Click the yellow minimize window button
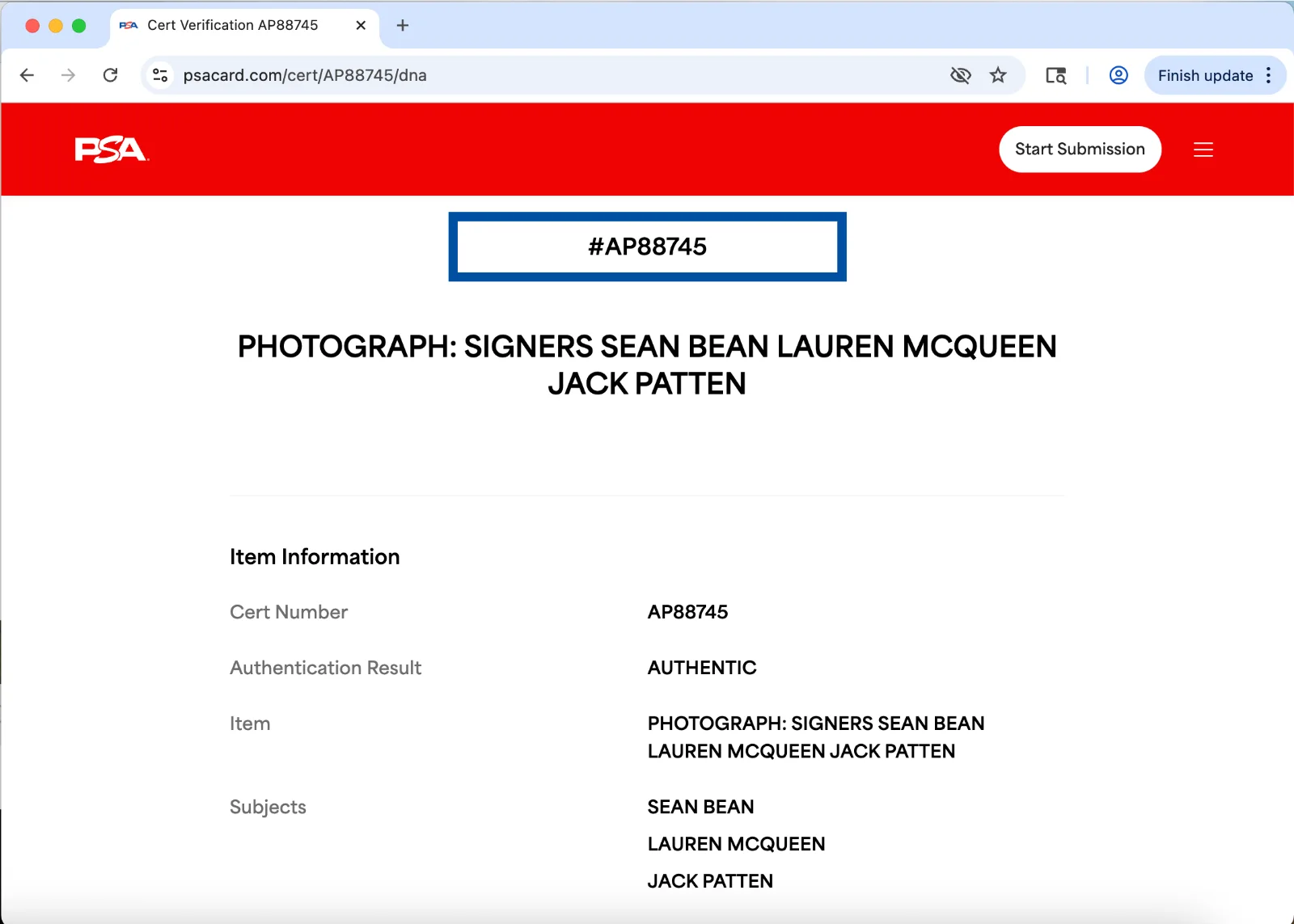This screenshot has width=1294, height=924. pyautogui.click(x=56, y=25)
